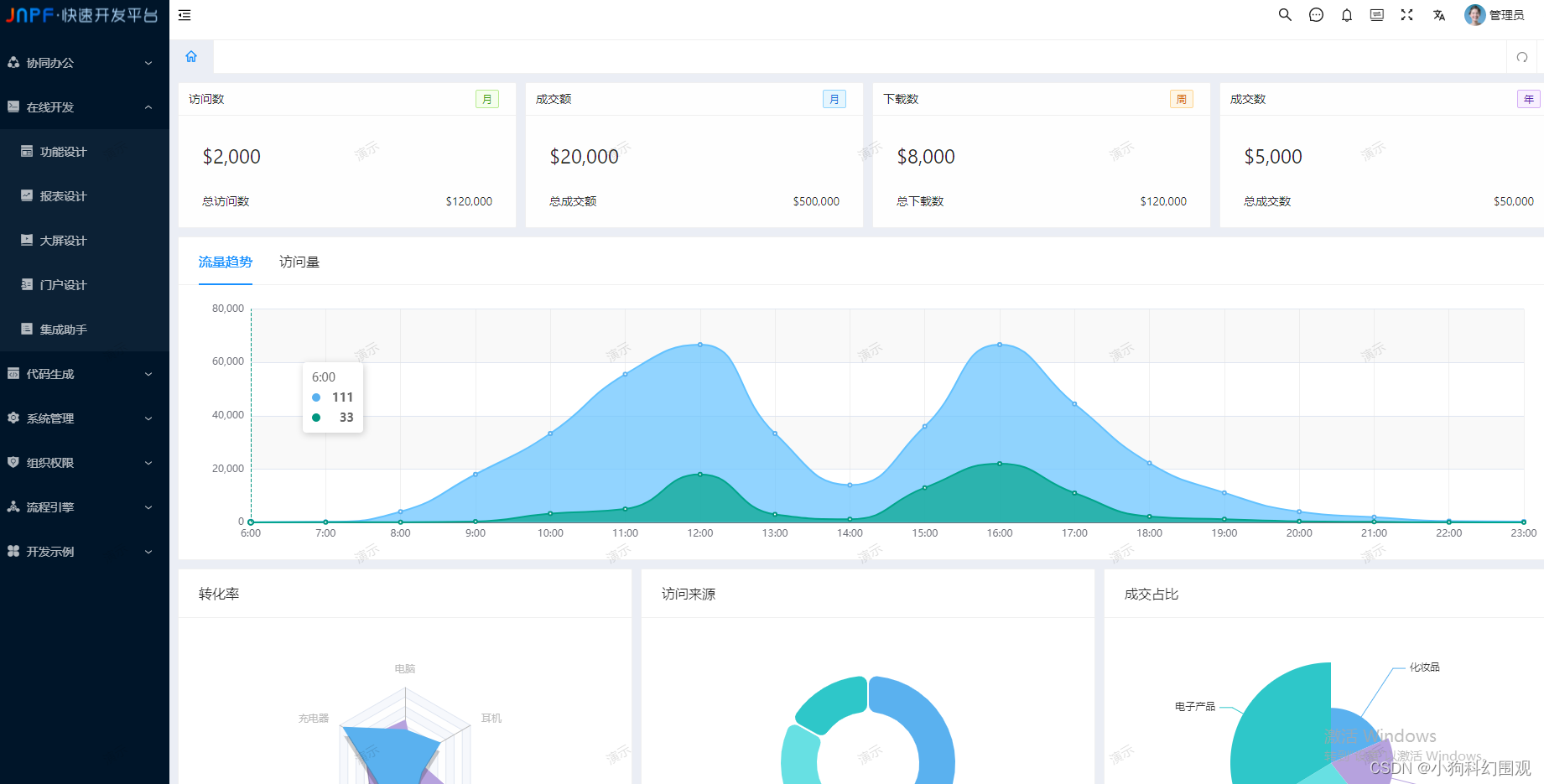Collapse the sidebar with the menu fold icon
This screenshot has height=784, width=1544.
click(185, 15)
